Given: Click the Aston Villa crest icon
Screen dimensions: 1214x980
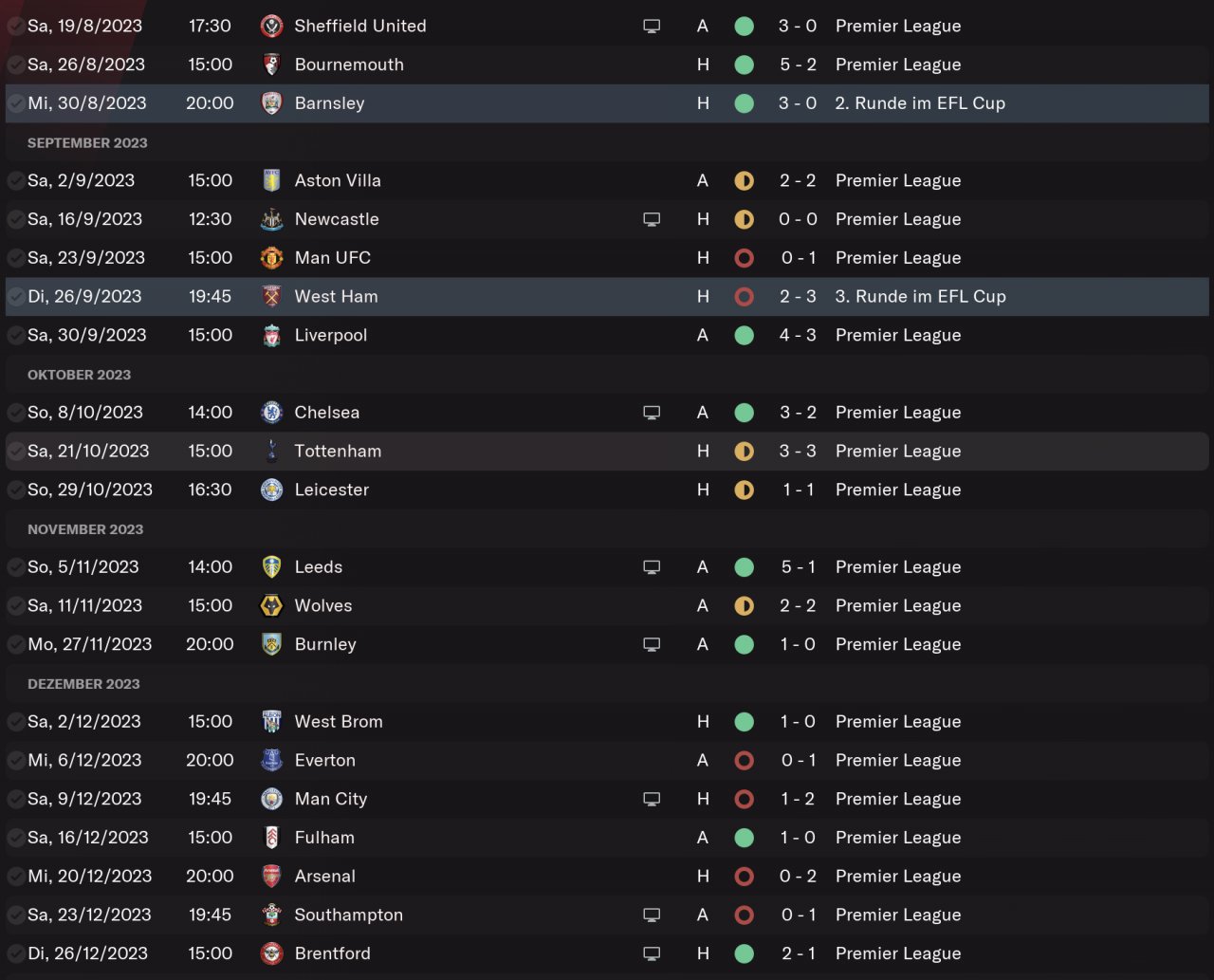Looking at the screenshot, I should point(271,180).
